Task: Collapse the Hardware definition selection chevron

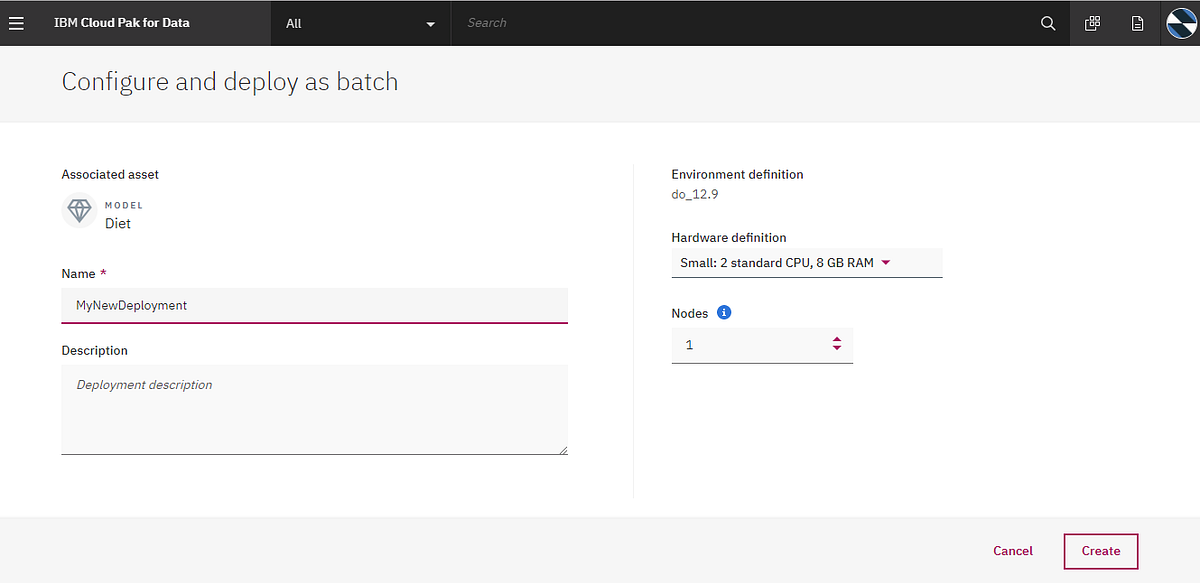Action: click(885, 262)
